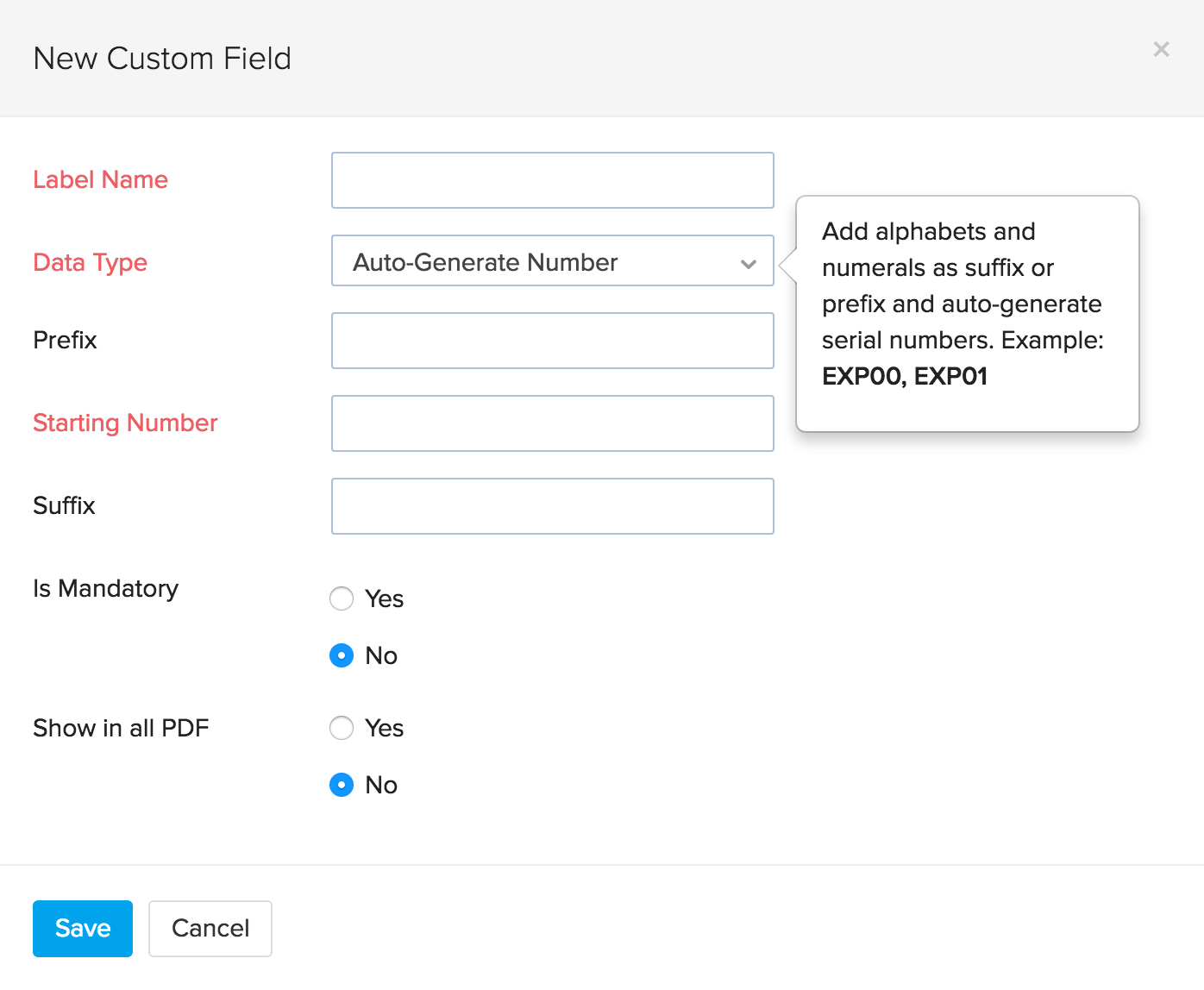Enable Yes for Show in all PDF
This screenshot has width=1204, height=990.
coord(342,728)
